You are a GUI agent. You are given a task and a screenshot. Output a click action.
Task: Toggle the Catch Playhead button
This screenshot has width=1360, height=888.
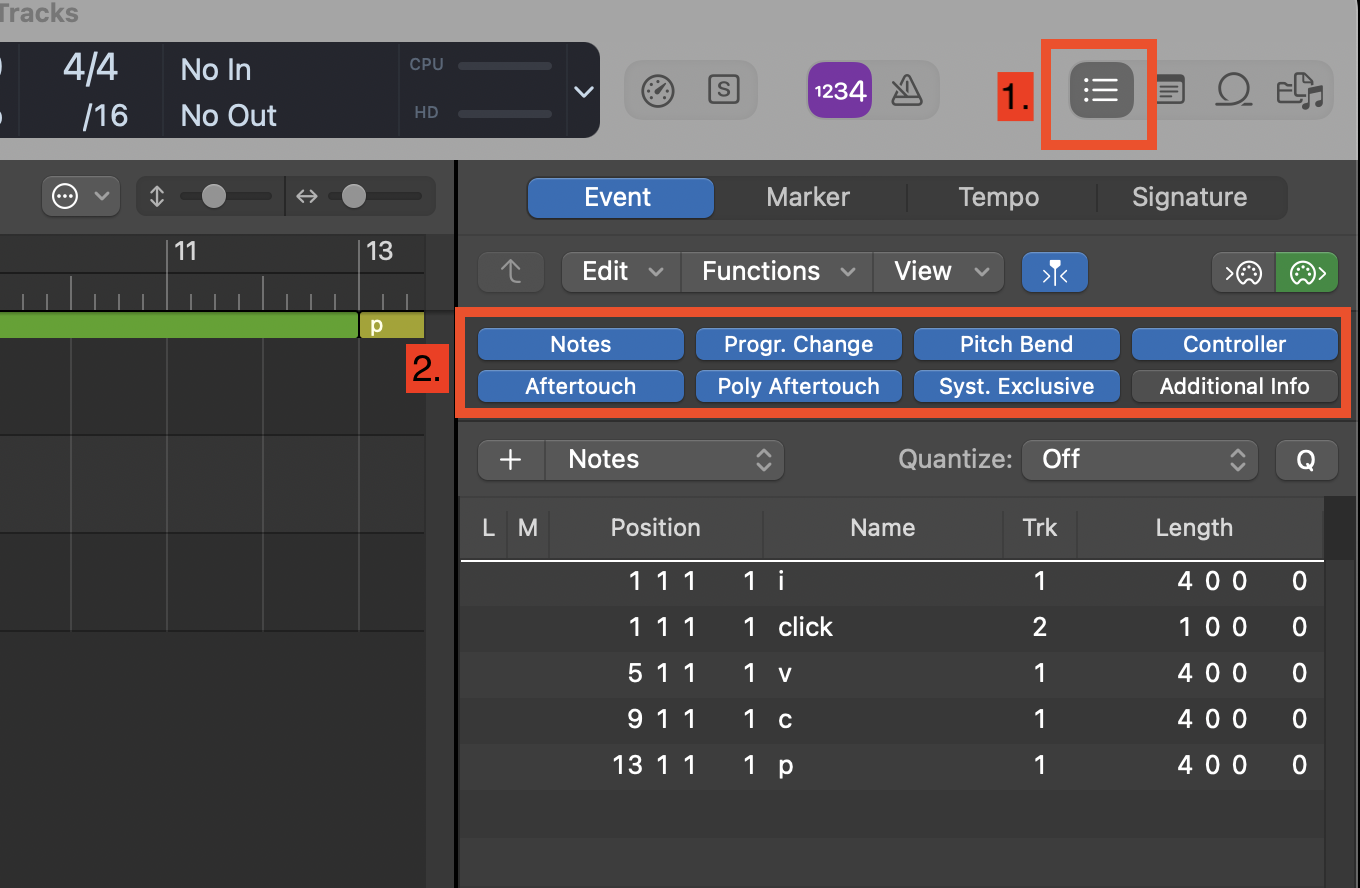point(1054,272)
